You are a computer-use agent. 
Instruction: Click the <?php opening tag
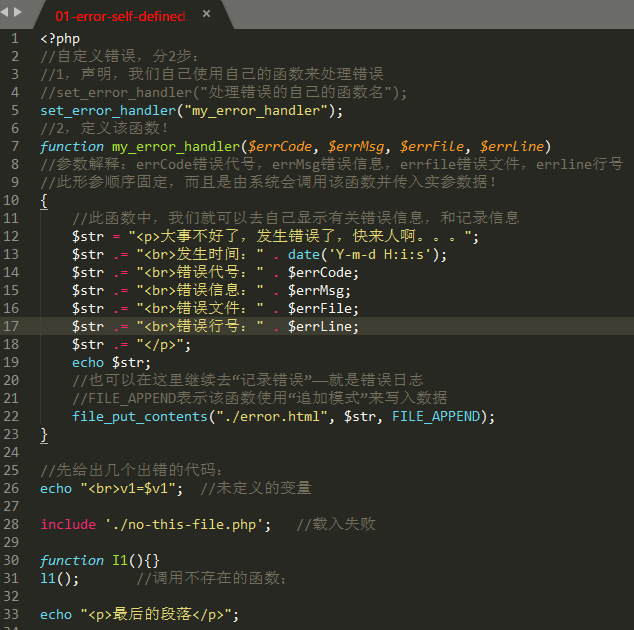coord(60,39)
